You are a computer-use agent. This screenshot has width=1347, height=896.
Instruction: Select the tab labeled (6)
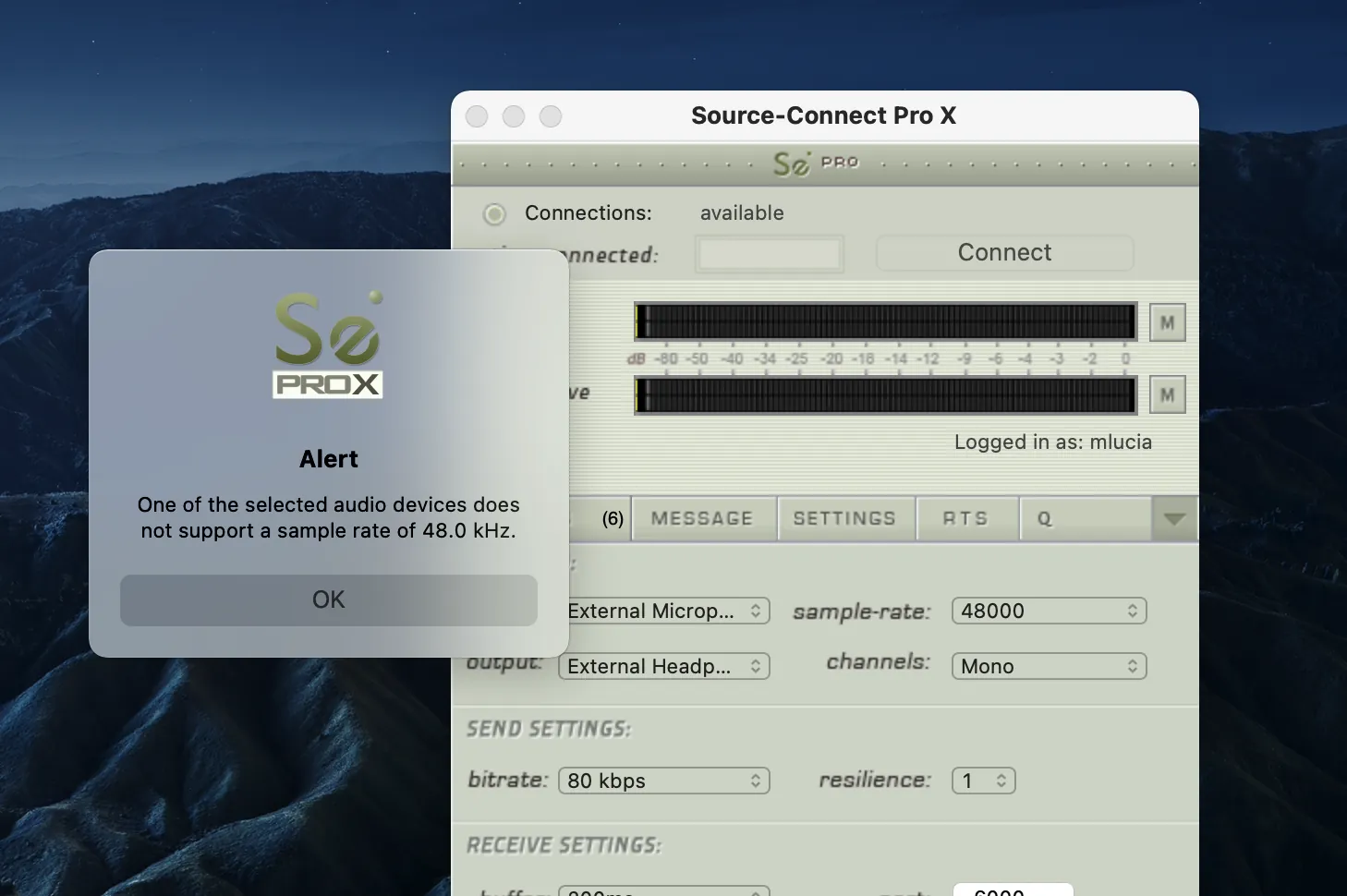601,518
